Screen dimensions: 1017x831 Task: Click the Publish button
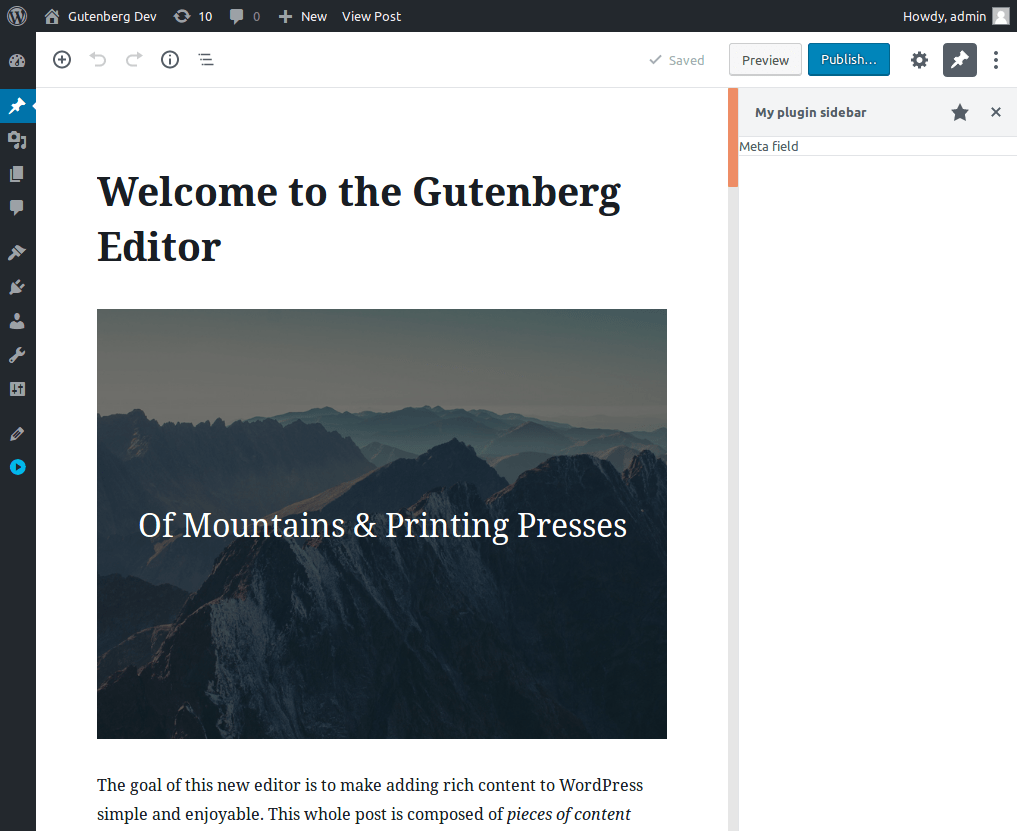848,59
